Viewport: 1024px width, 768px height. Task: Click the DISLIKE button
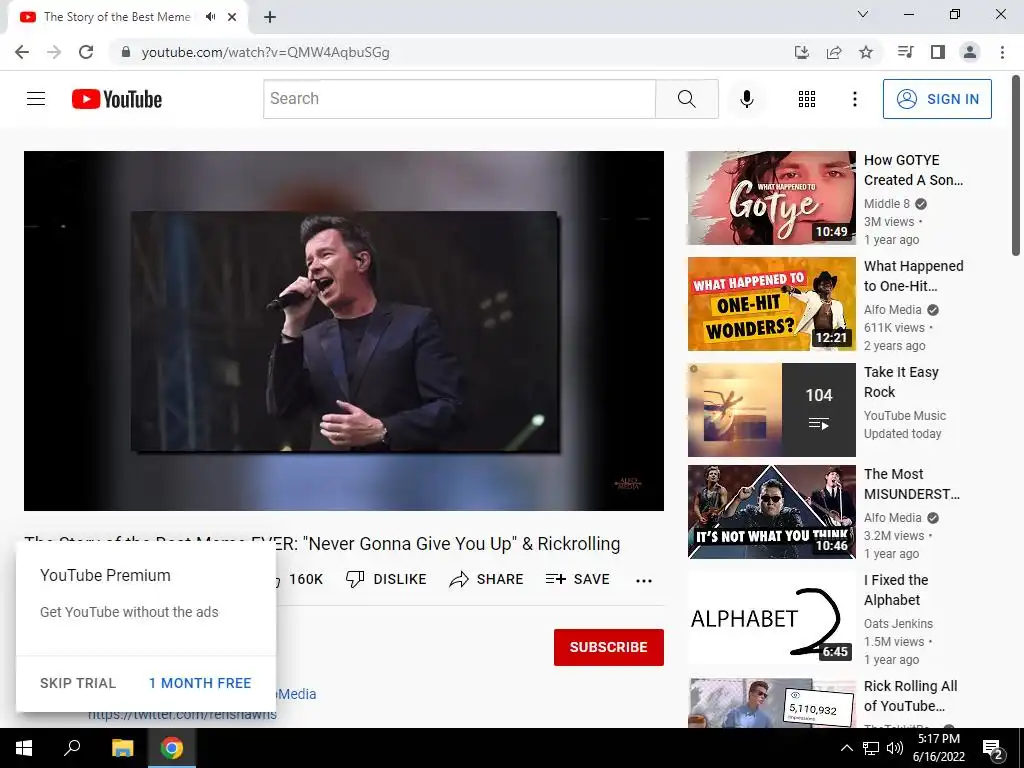(x=386, y=579)
